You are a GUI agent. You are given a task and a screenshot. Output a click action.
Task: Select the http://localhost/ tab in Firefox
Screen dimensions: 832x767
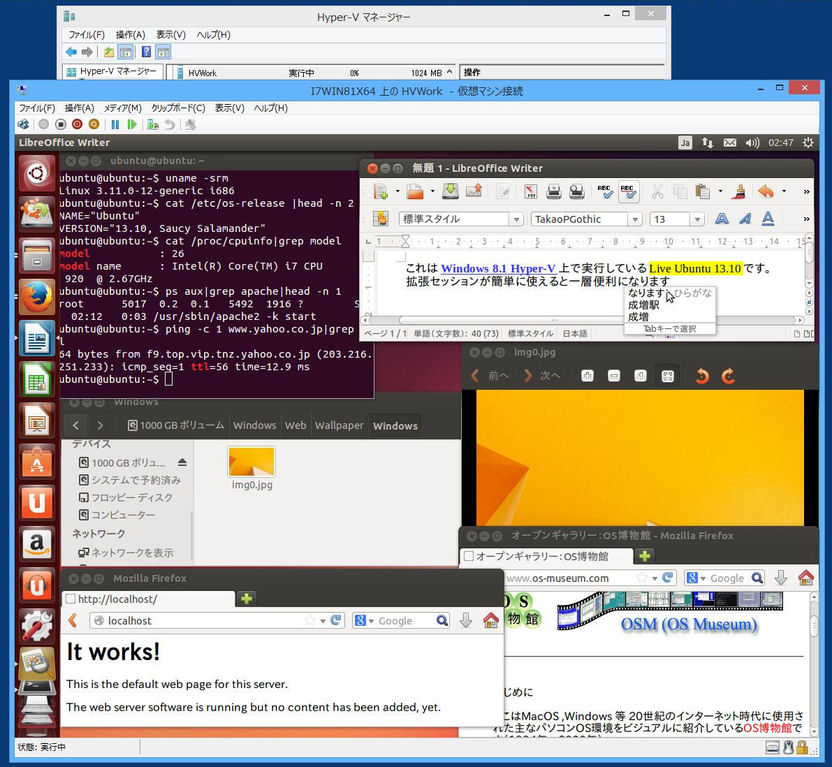click(148, 599)
